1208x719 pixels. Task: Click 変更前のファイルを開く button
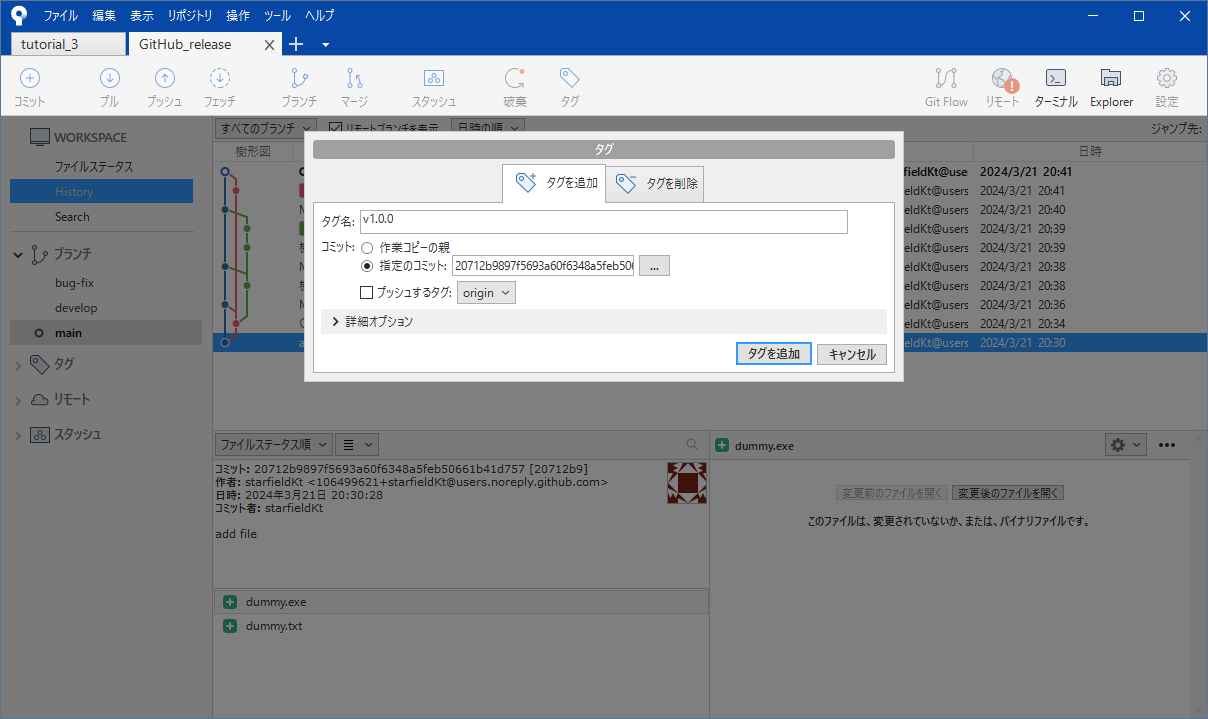[892, 493]
